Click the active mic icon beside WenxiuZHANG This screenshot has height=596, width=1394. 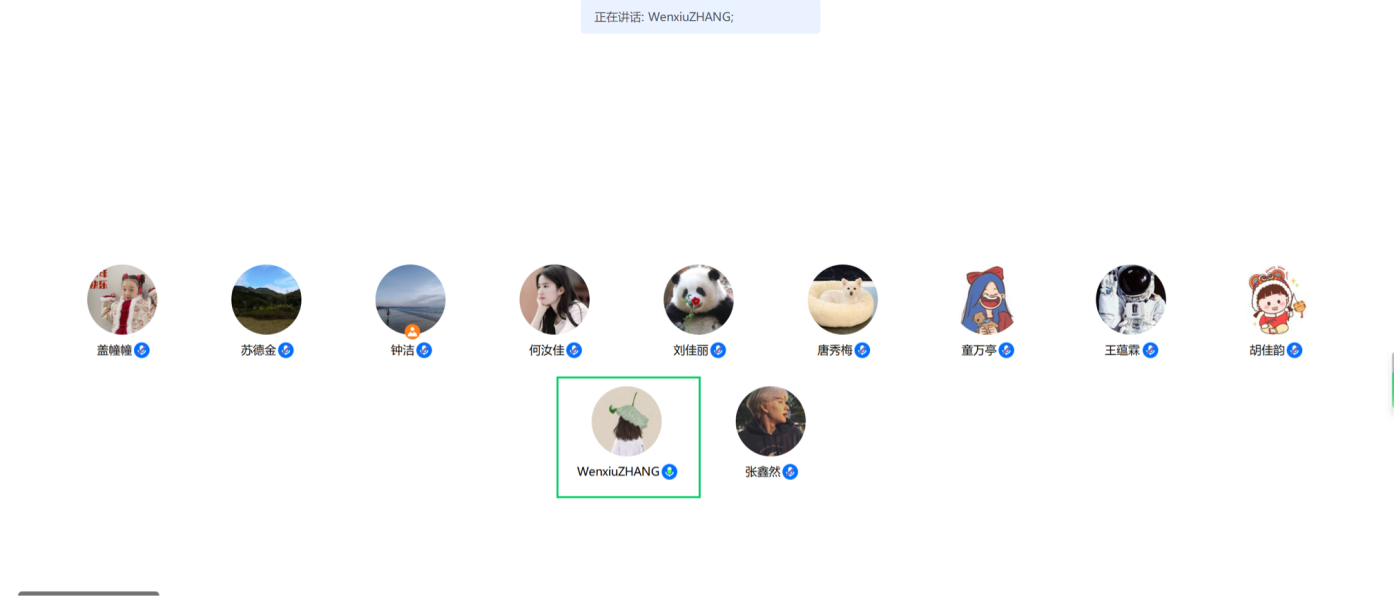click(670, 472)
